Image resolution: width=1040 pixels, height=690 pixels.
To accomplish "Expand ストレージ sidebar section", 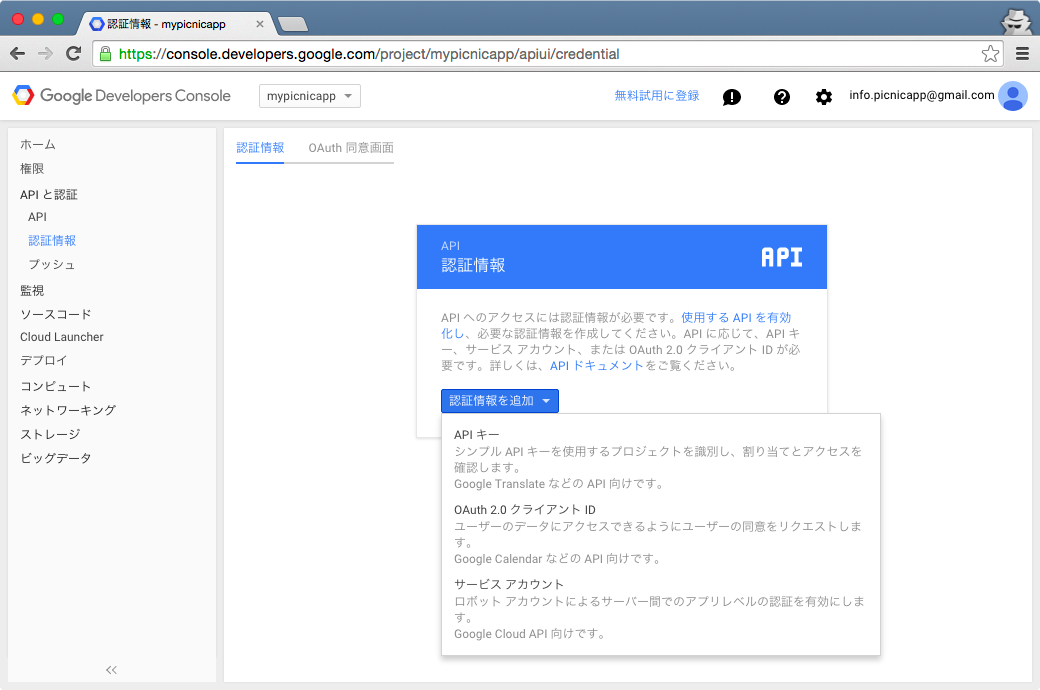I will tap(50, 434).
